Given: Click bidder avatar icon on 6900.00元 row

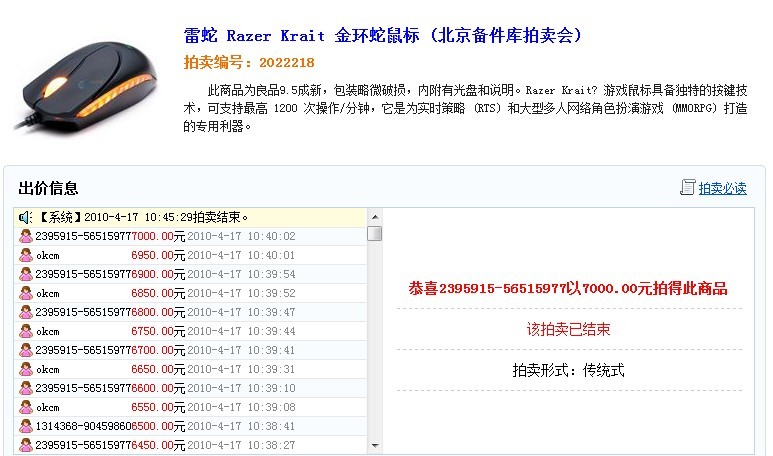Looking at the screenshot, I should 26,274.
